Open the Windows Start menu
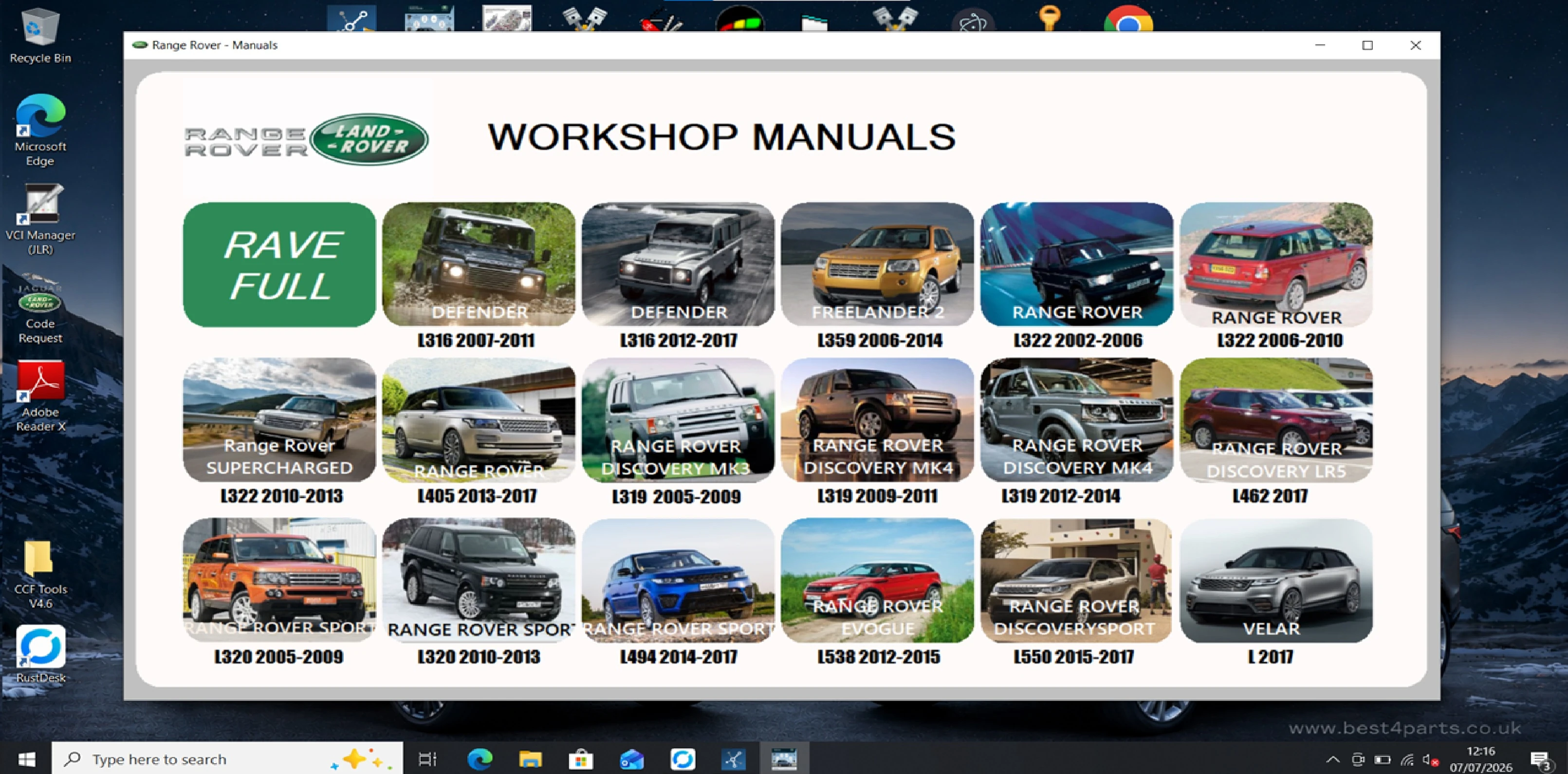This screenshot has height=774, width=1568. click(26, 759)
